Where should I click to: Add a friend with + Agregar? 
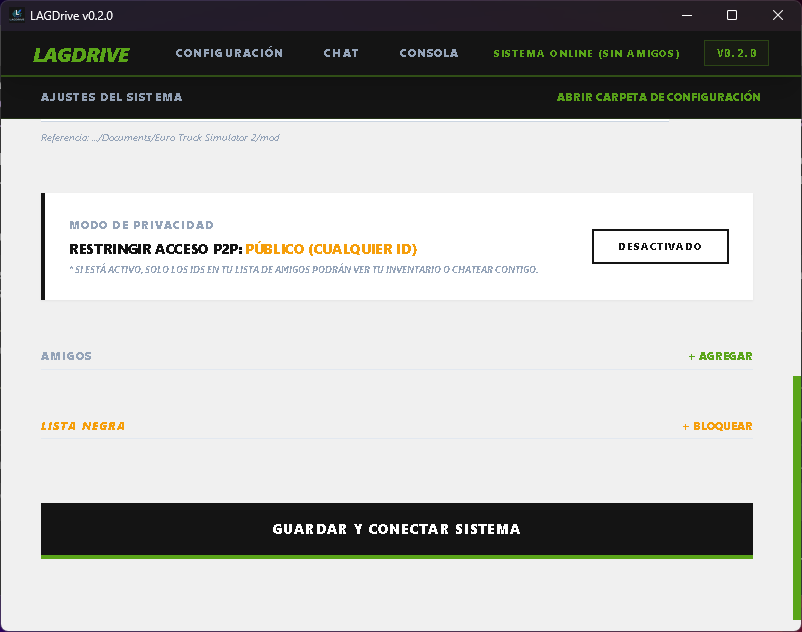pos(720,356)
